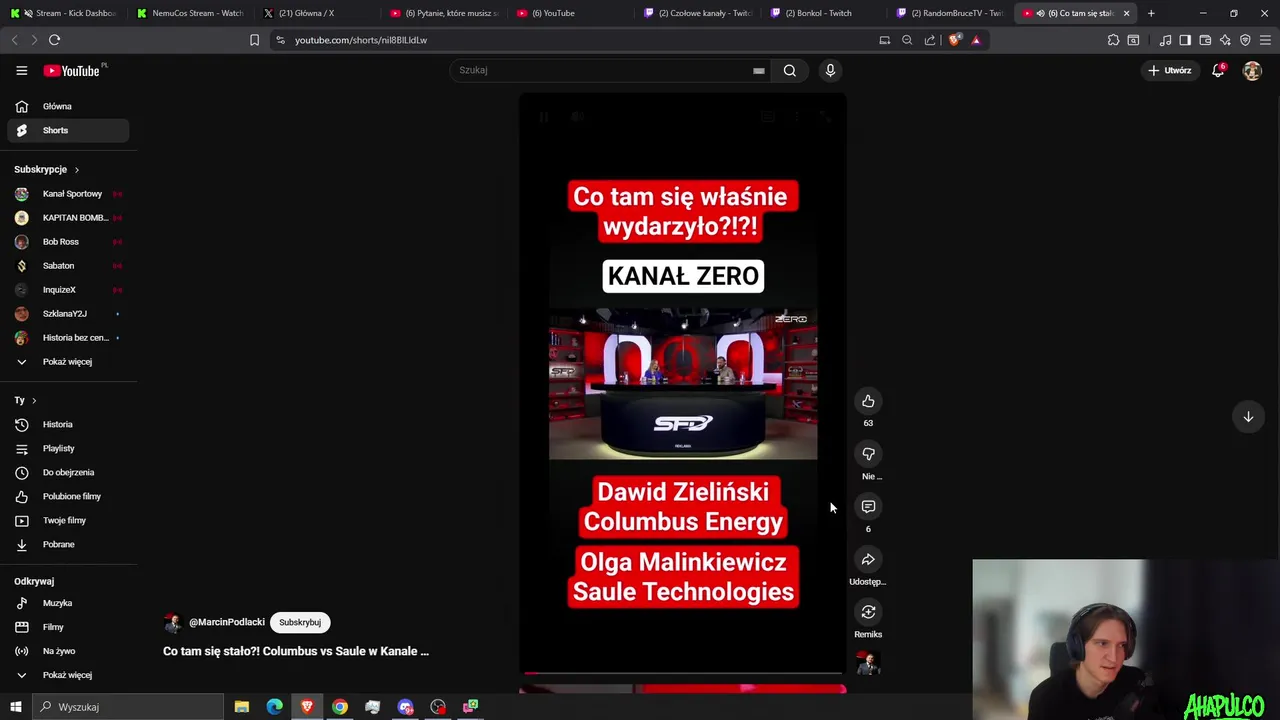Click the Brave Shields lion icon

954,40
